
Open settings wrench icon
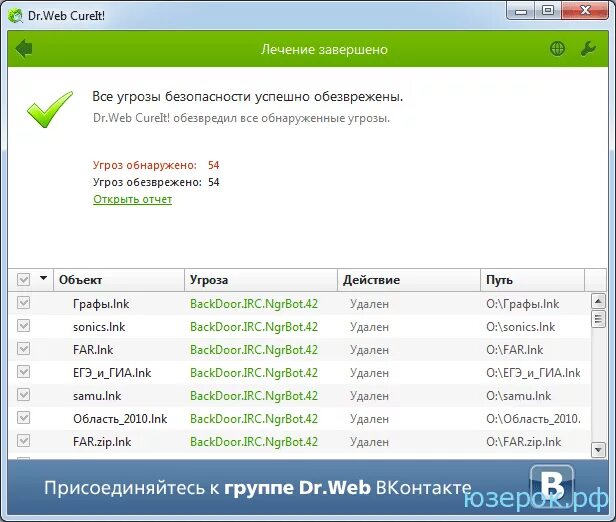click(588, 49)
